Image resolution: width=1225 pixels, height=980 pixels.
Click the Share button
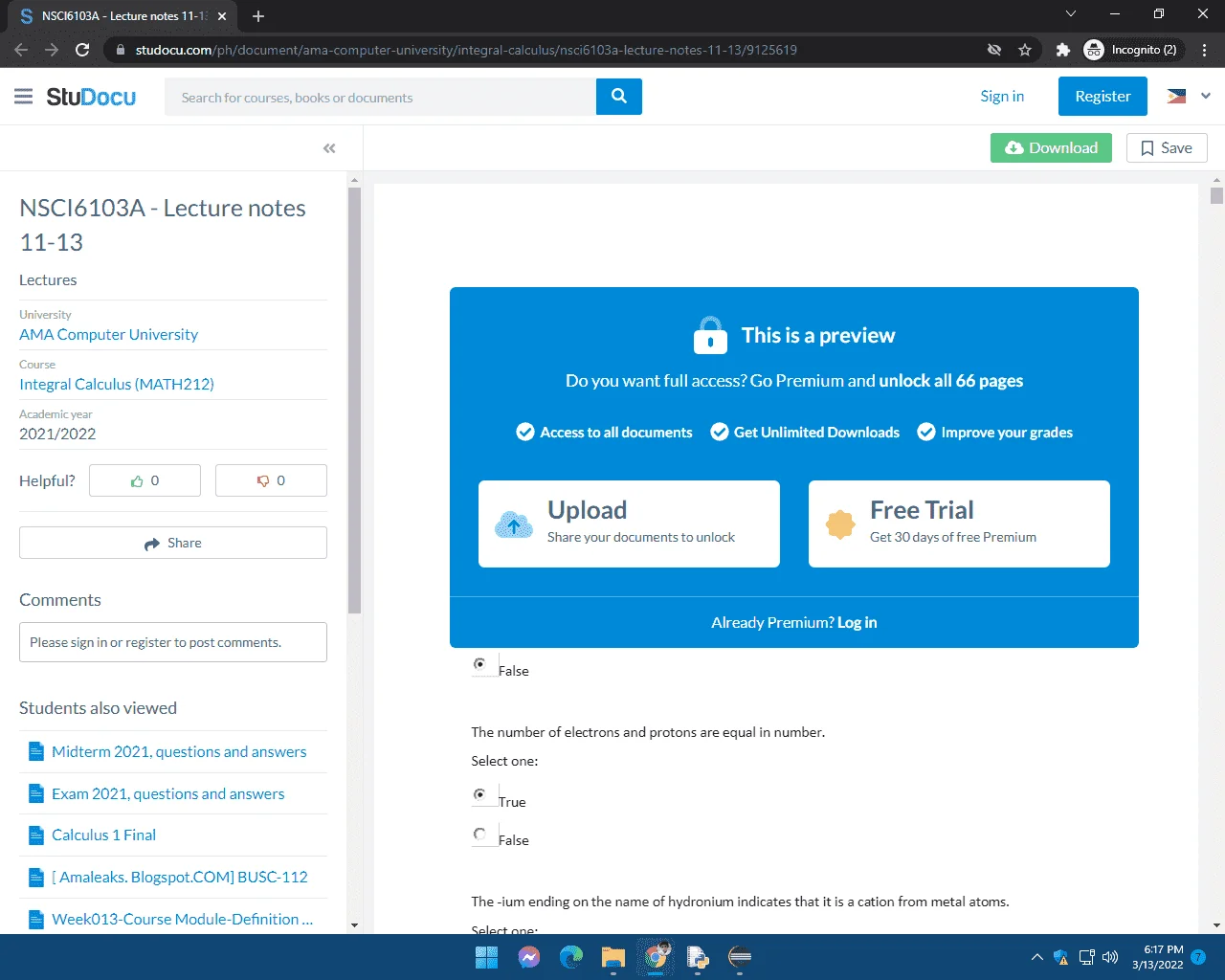tap(173, 543)
